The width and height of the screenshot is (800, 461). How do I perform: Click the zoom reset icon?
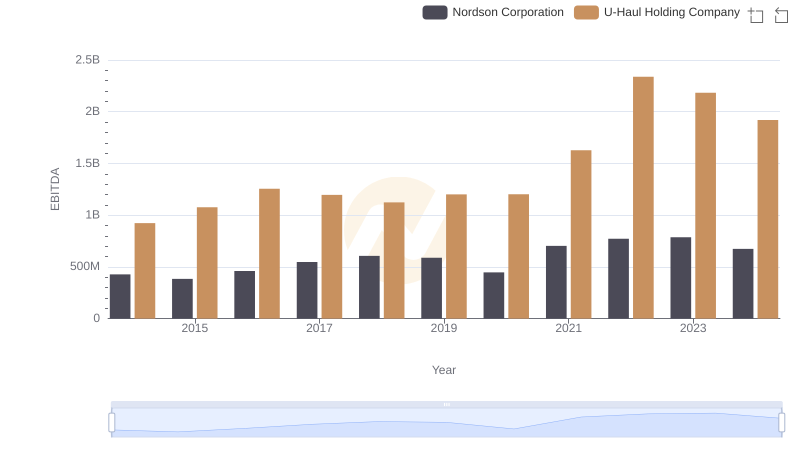coord(781,15)
